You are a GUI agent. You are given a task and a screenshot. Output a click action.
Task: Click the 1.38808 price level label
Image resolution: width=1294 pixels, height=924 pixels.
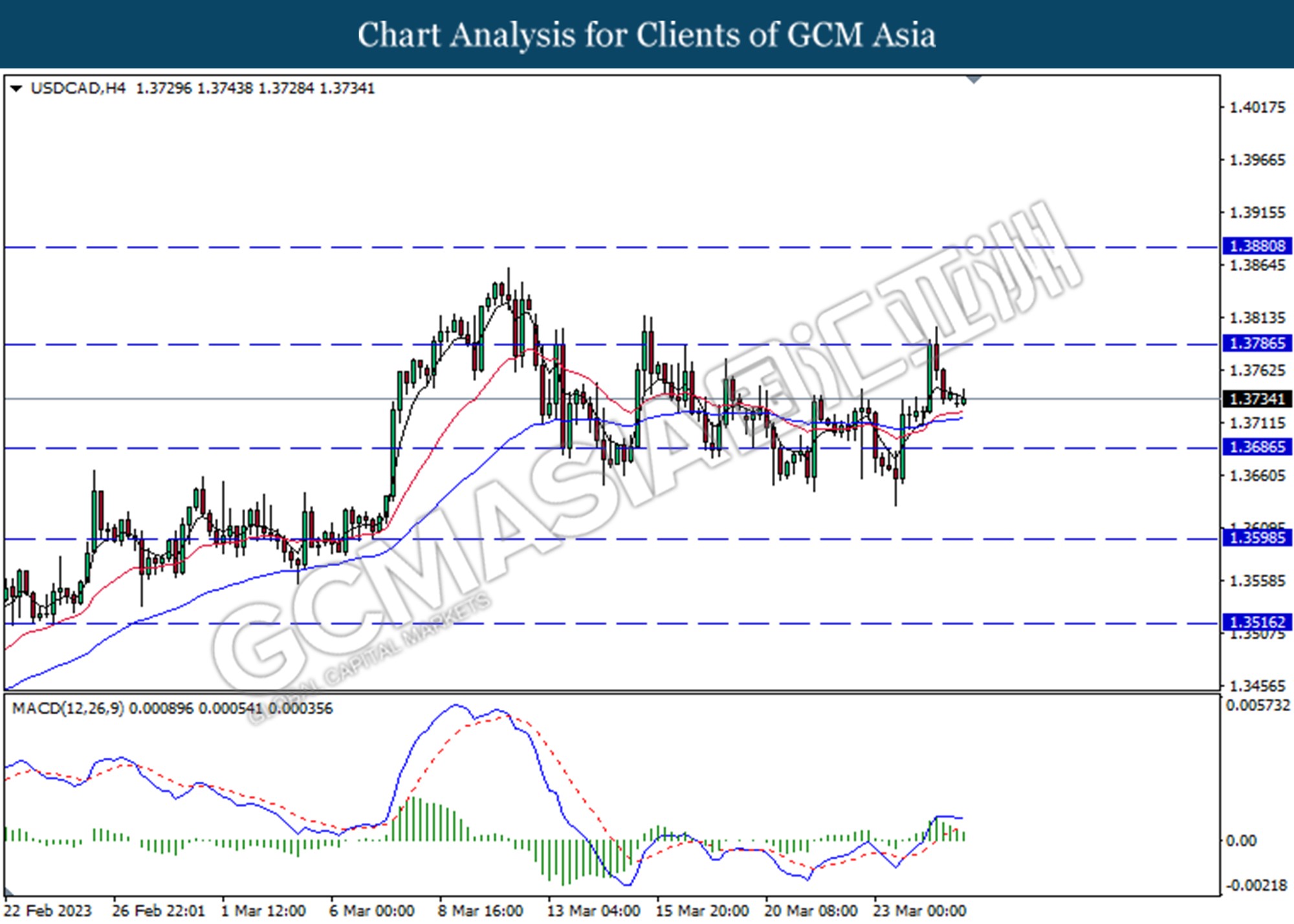tap(1256, 246)
